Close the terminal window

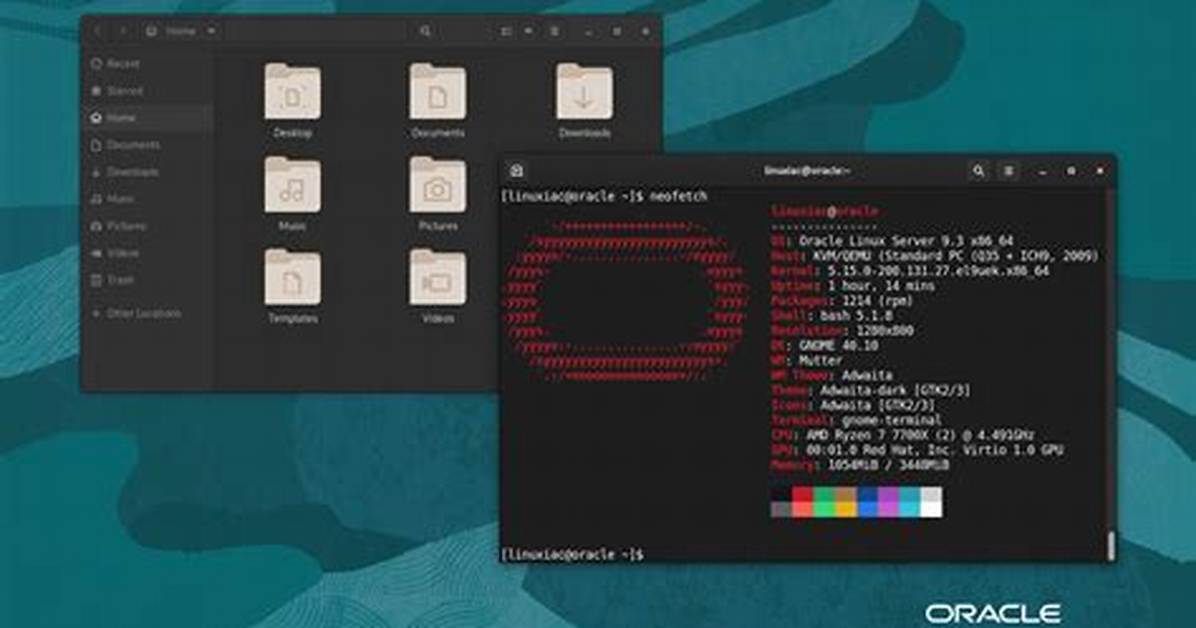(1099, 171)
